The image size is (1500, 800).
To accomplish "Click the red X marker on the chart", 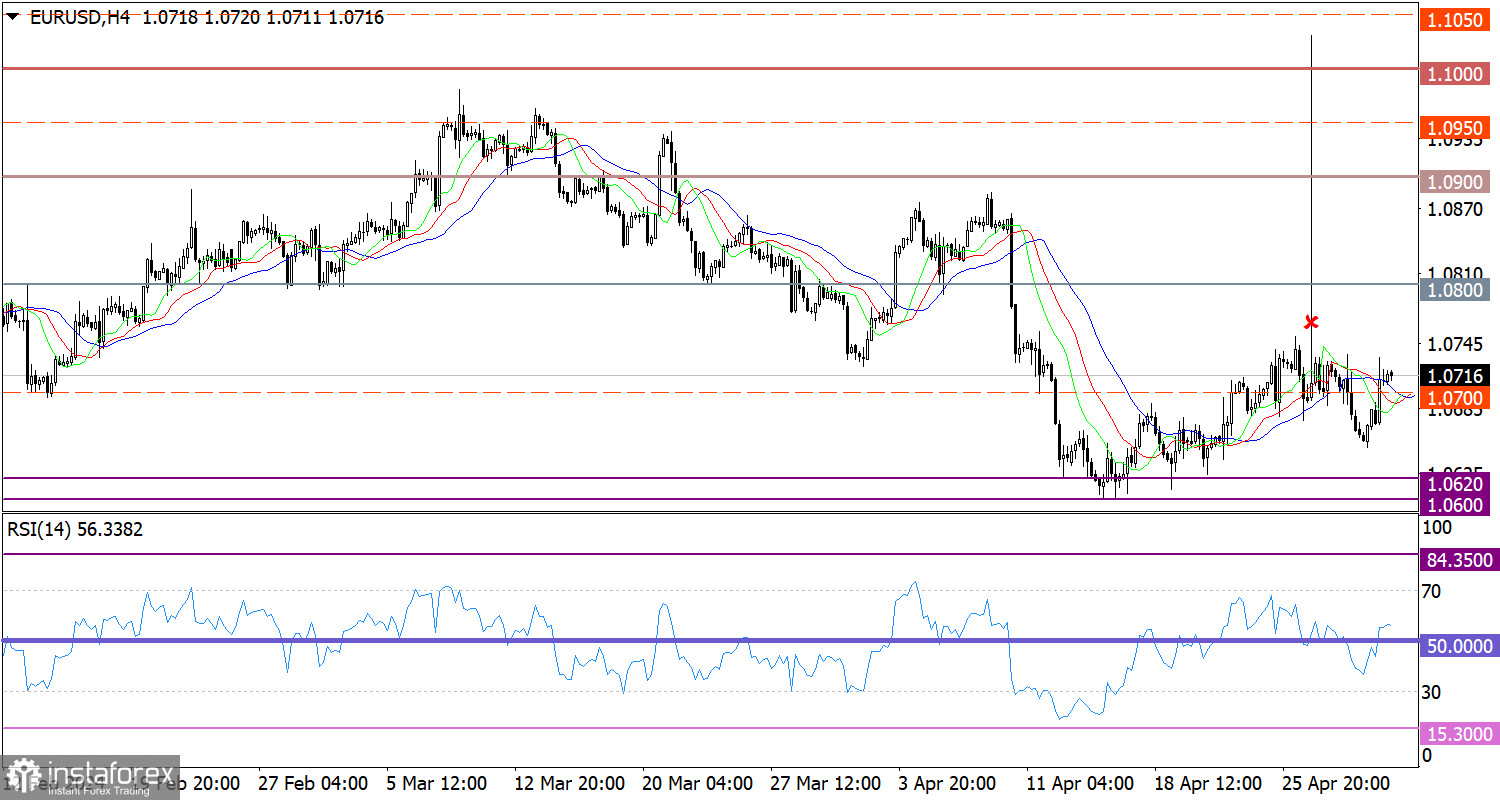I will coord(1311,322).
